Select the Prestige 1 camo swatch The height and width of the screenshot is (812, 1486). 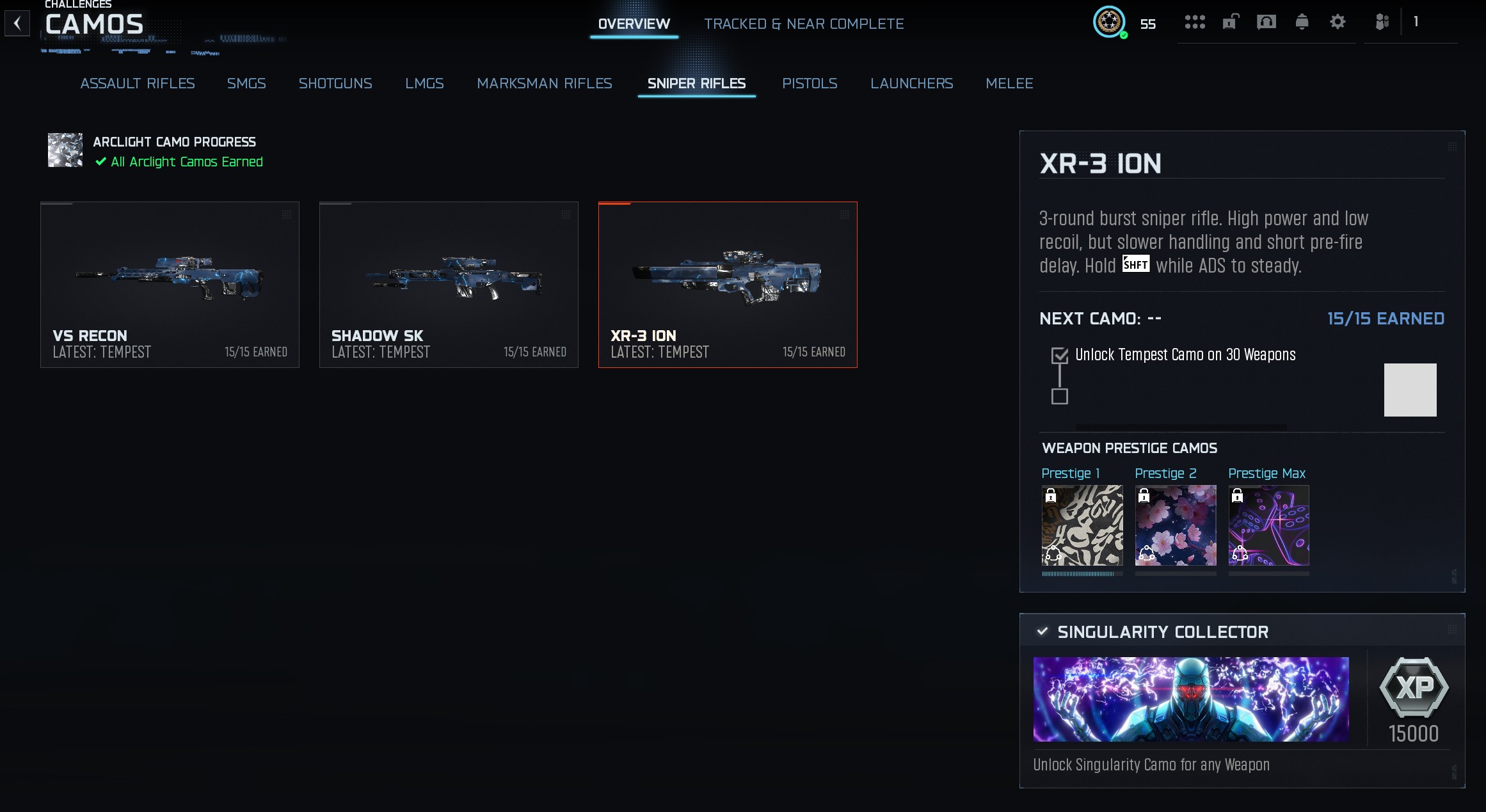[x=1082, y=525]
